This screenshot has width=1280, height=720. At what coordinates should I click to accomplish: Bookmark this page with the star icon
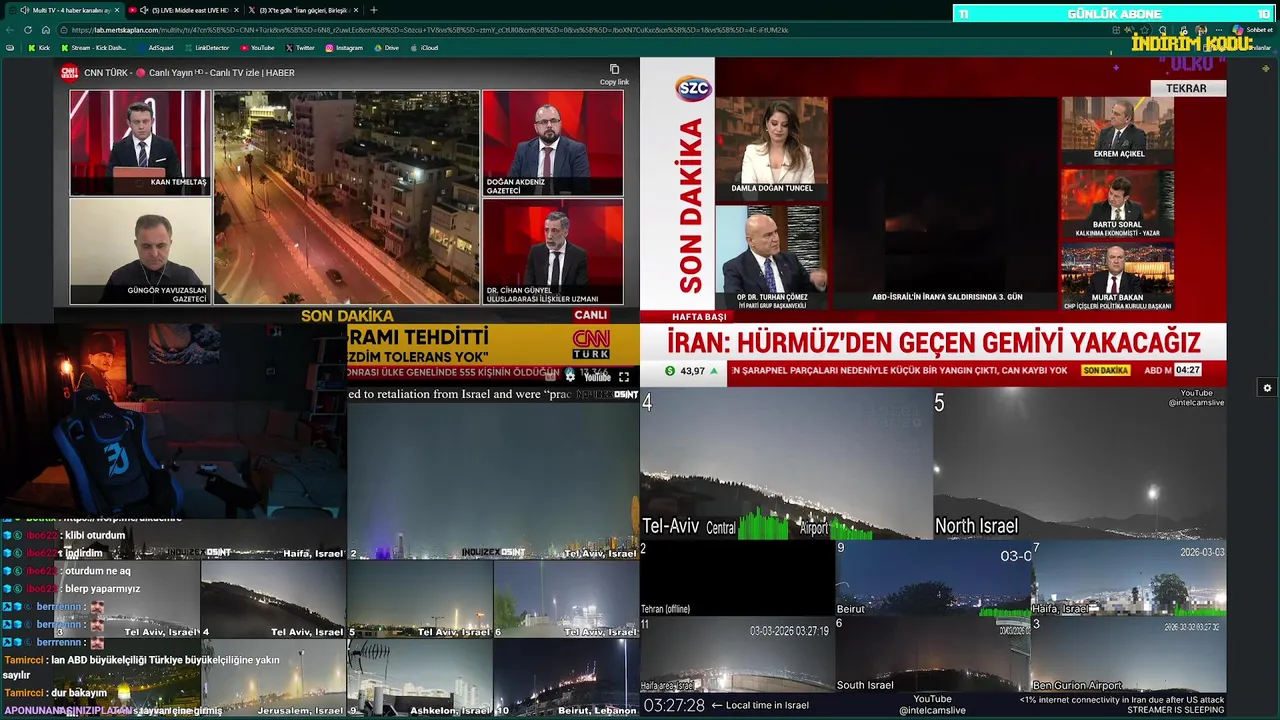[x=1145, y=30]
